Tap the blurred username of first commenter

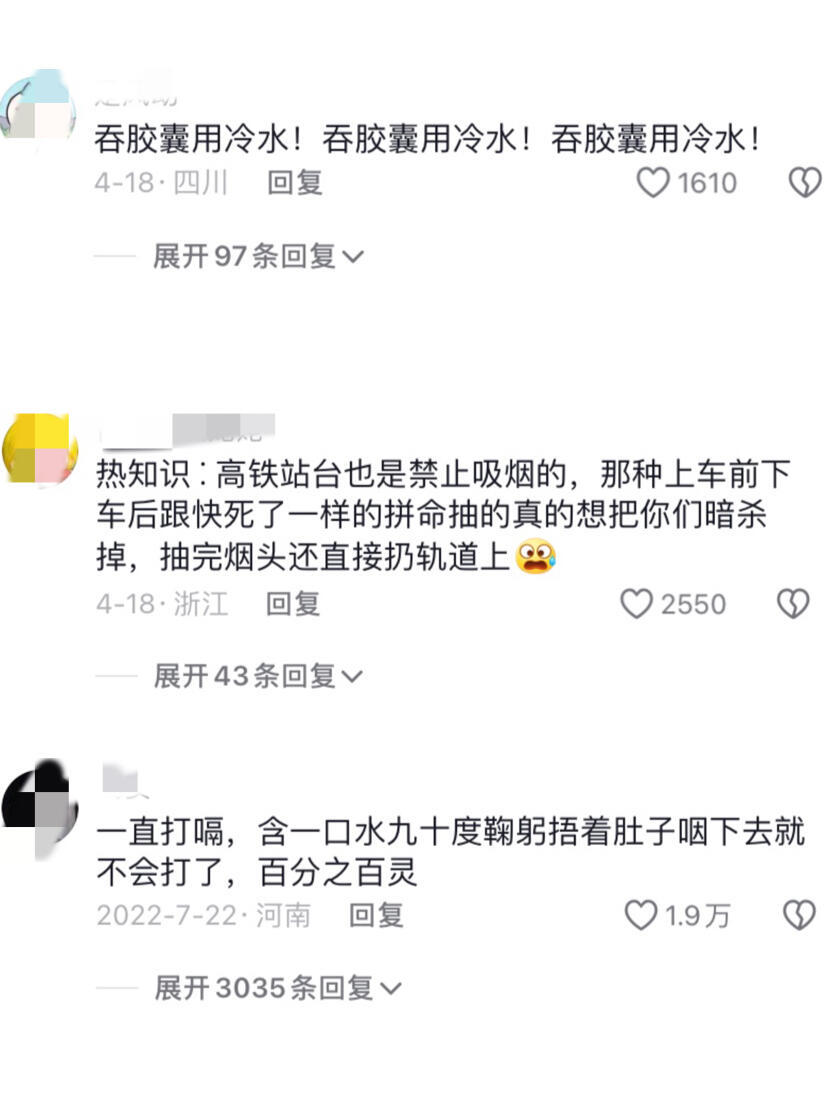(136, 90)
